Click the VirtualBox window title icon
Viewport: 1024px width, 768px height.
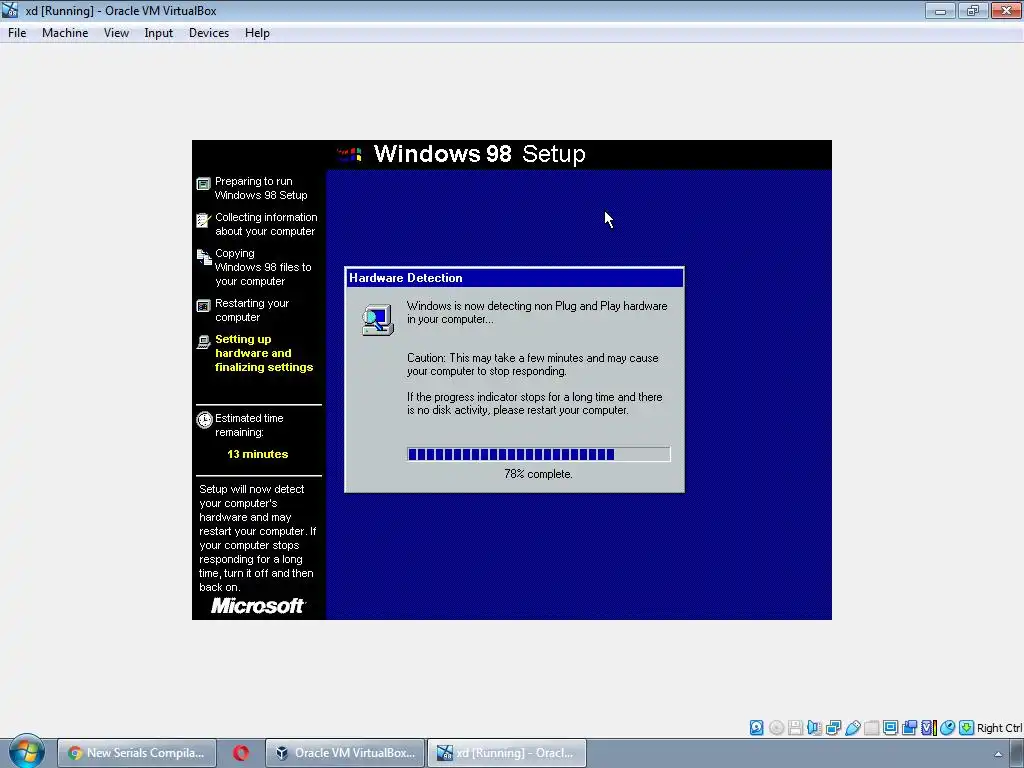10,10
